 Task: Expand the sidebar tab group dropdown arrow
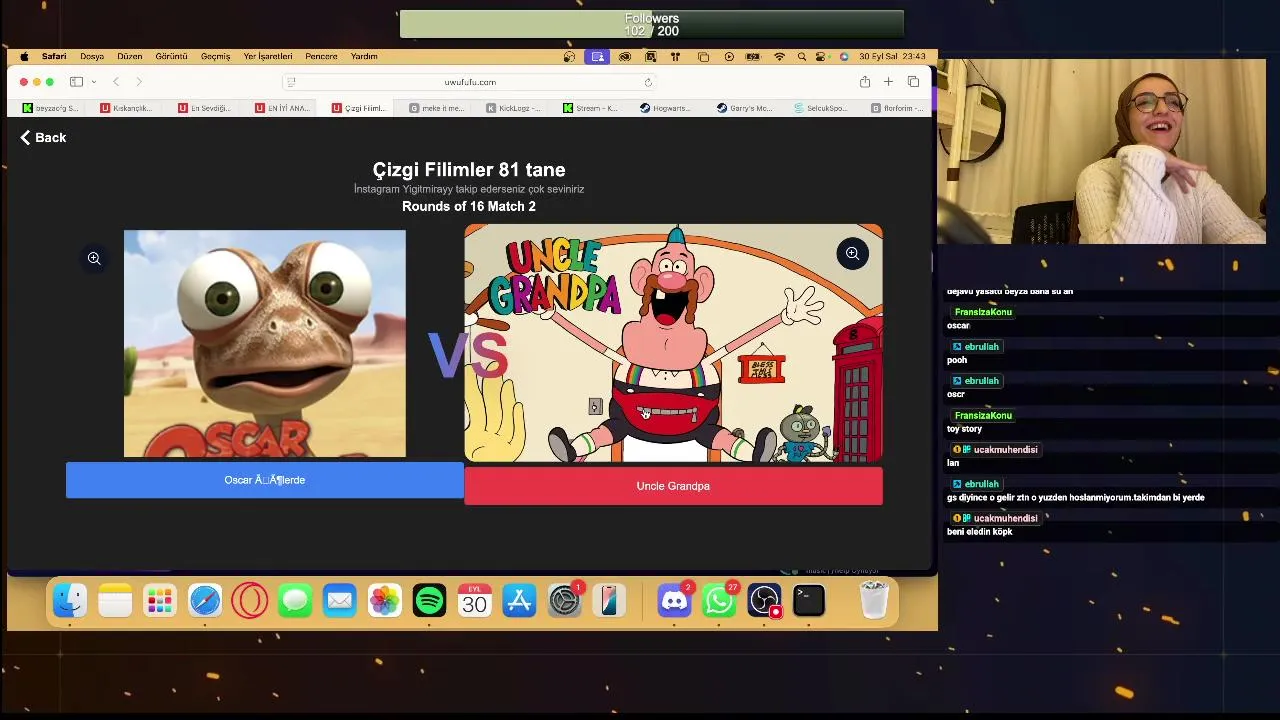[x=93, y=82]
